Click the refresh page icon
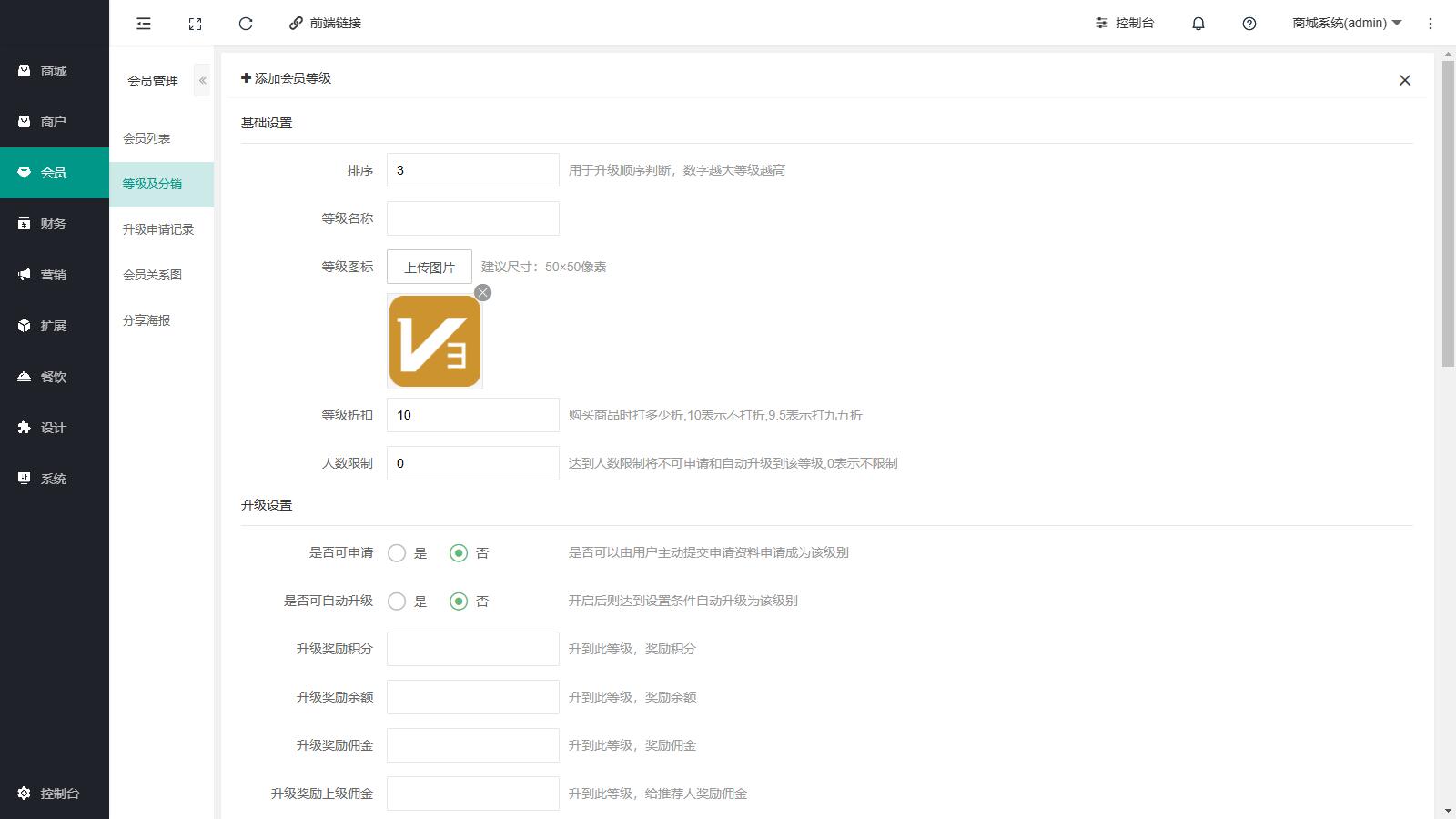The image size is (1456, 819). coord(246,24)
